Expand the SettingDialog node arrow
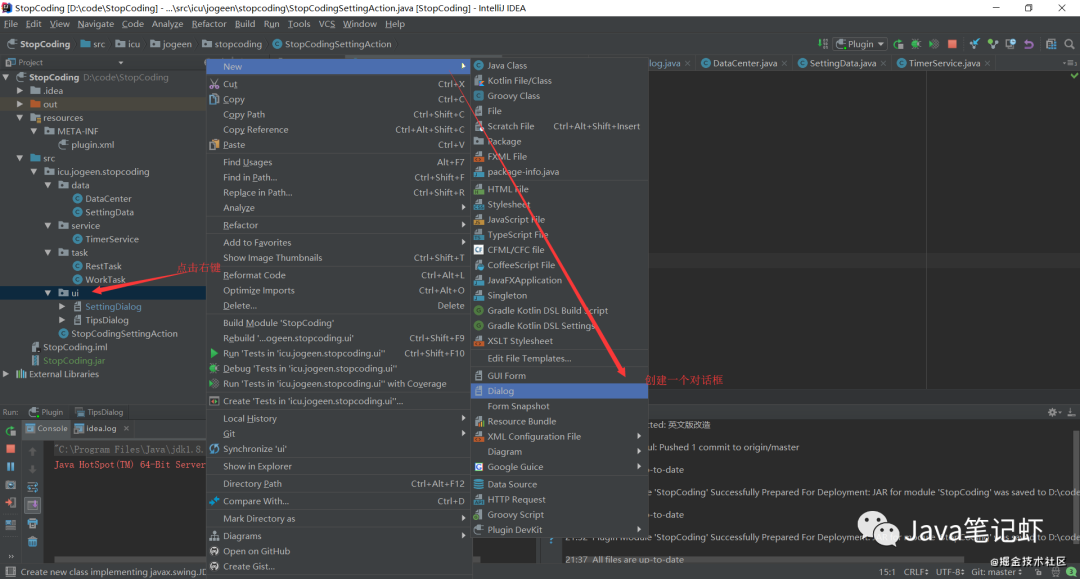The image size is (1080, 579). tap(62, 306)
